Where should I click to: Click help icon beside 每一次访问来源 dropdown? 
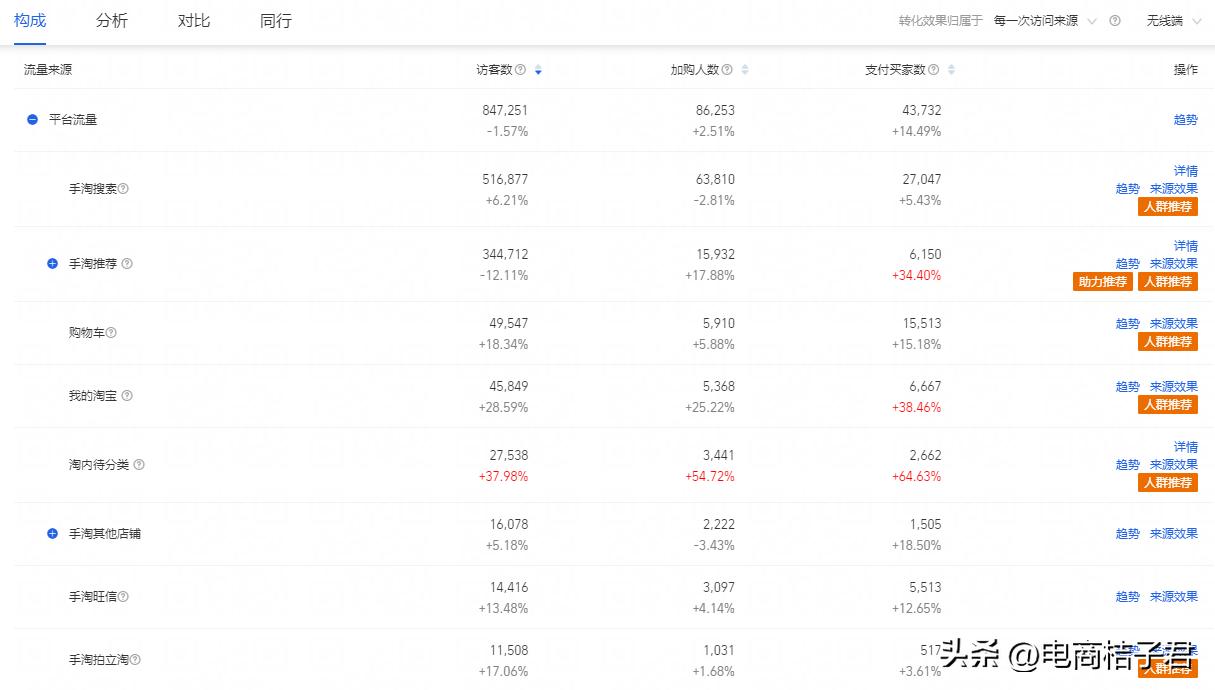pyautogui.click(x=1115, y=21)
